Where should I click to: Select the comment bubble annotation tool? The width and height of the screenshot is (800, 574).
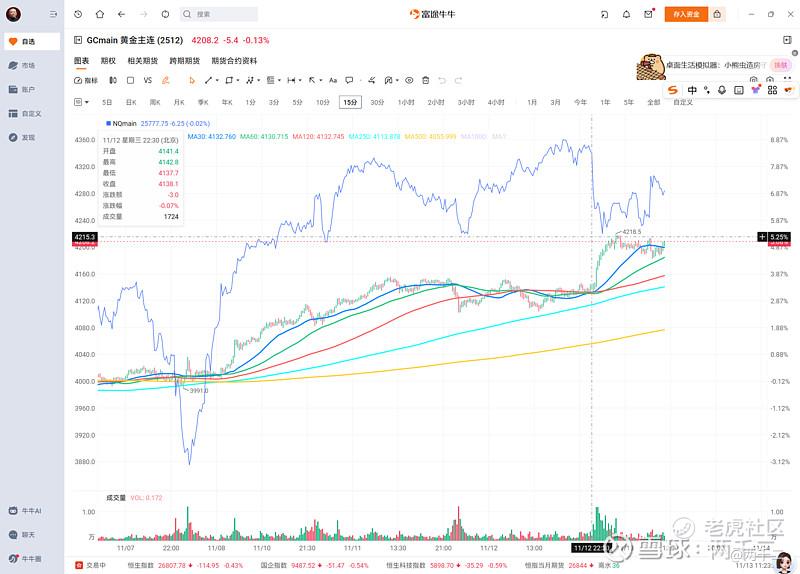pos(349,80)
